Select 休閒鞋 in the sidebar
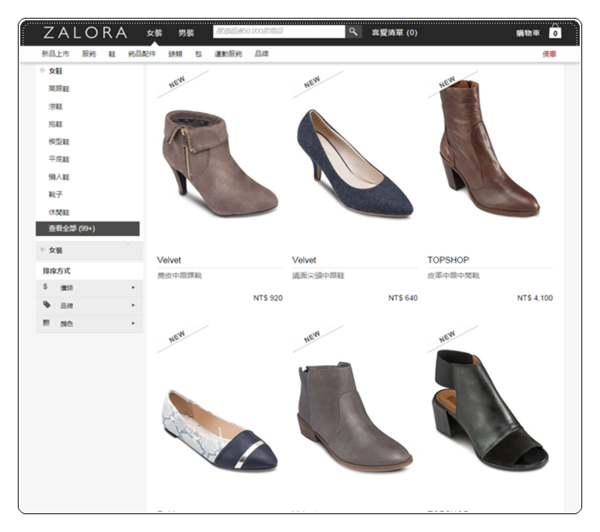Image resolution: width=600 pixels, height=532 pixels. point(59,212)
